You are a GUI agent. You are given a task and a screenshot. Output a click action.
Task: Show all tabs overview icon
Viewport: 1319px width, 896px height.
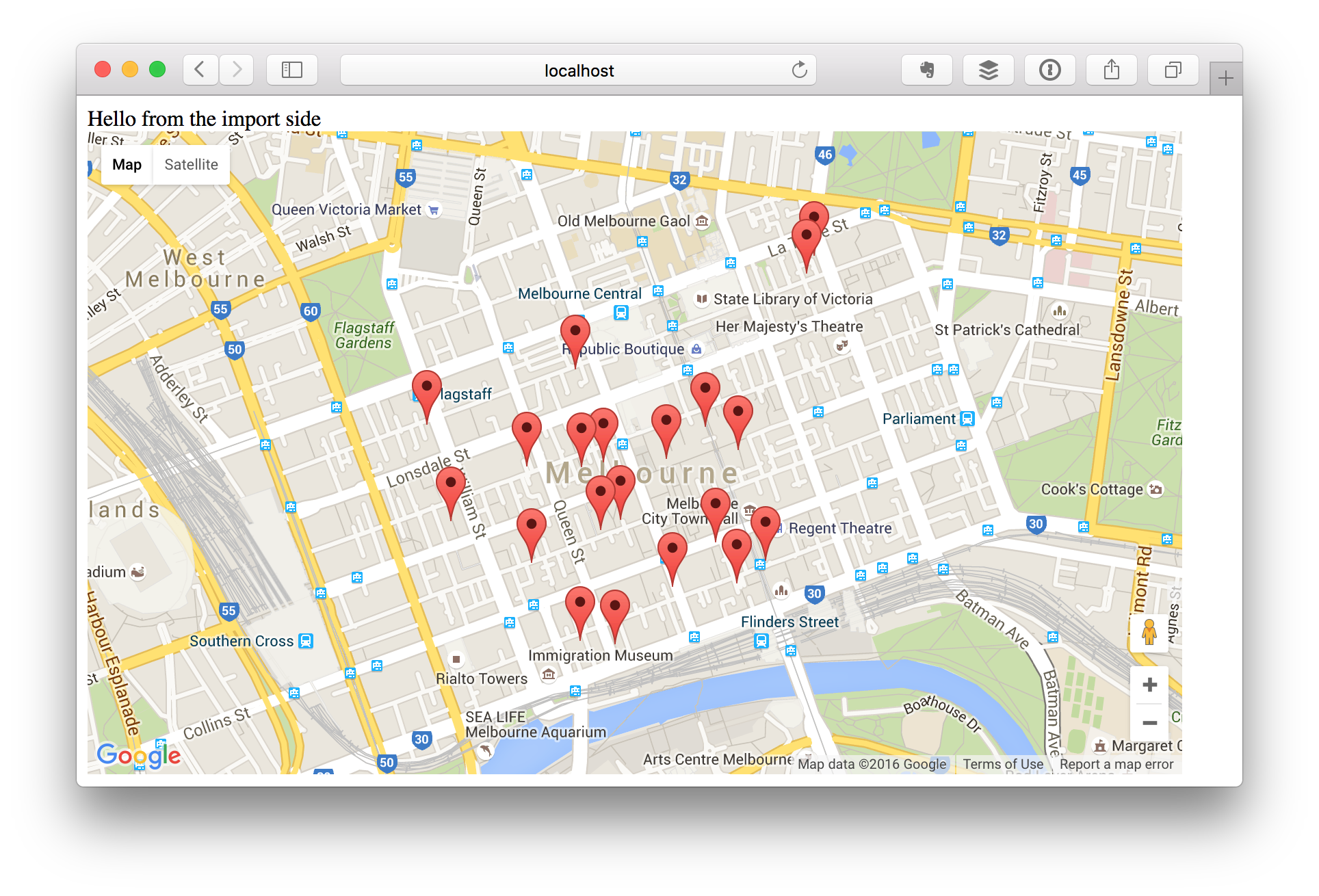pyautogui.click(x=1173, y=70)
